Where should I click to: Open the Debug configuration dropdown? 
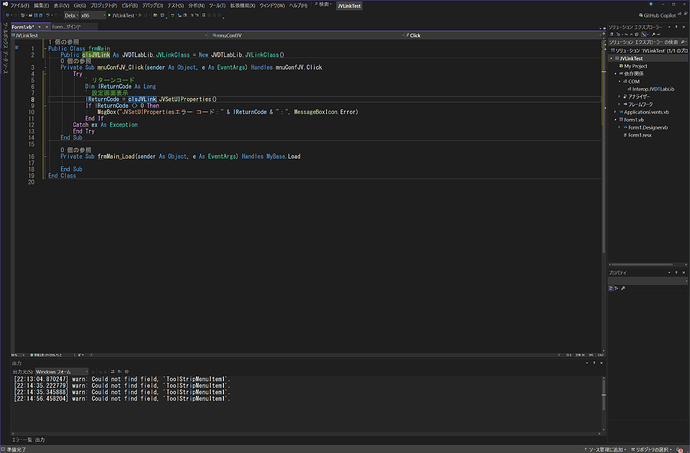click(x=71, y=15)
